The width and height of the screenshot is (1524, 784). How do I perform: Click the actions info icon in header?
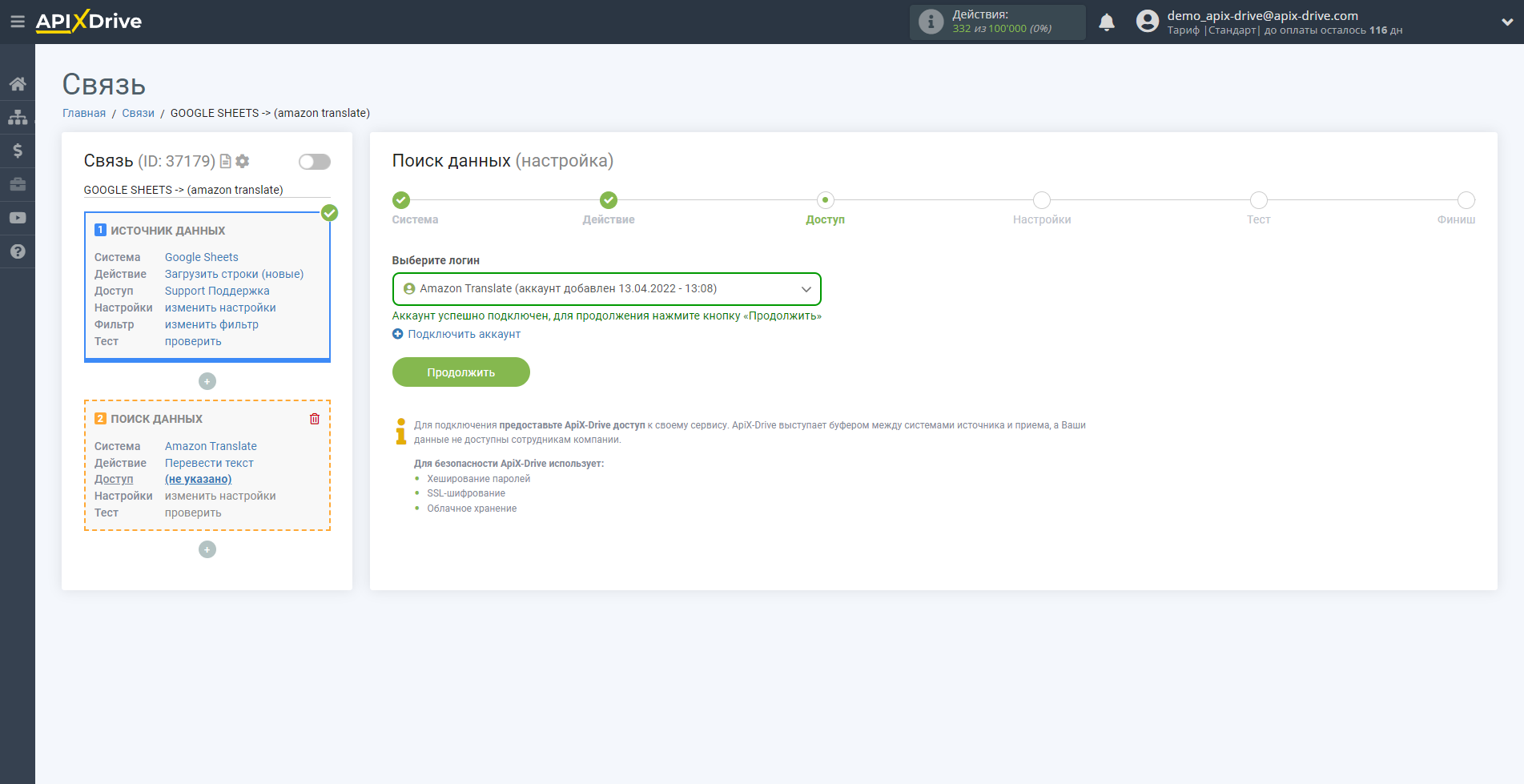point(931,22)
